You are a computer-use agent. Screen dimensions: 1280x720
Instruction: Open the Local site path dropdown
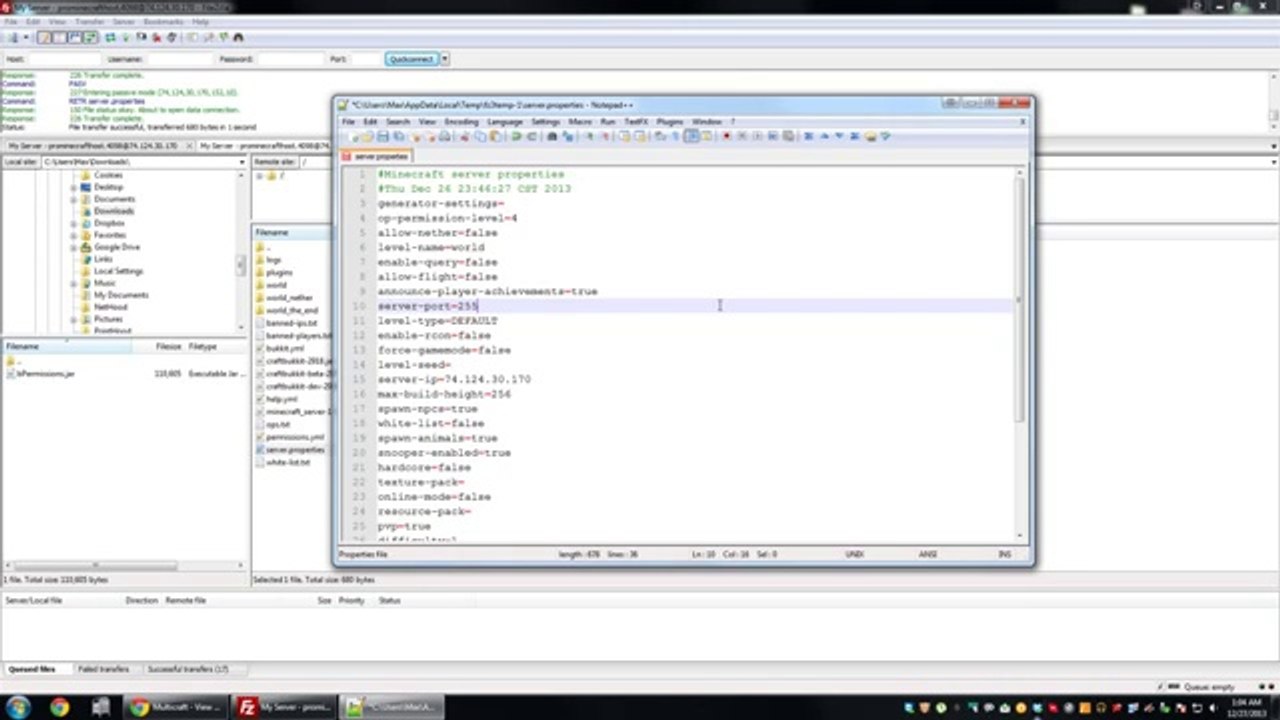click(242, 161)
